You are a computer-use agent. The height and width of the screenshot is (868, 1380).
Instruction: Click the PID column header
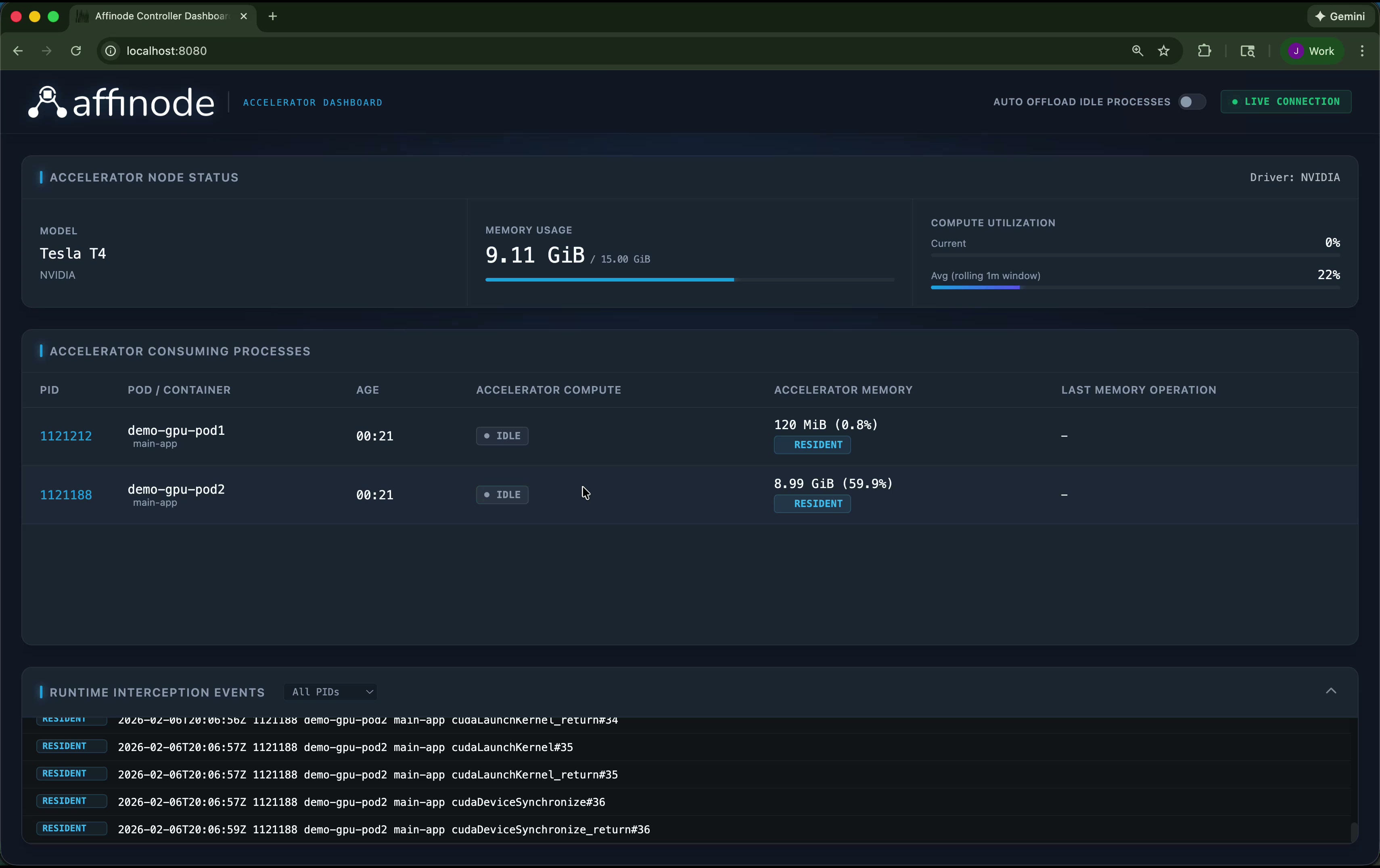coord(49,390)
